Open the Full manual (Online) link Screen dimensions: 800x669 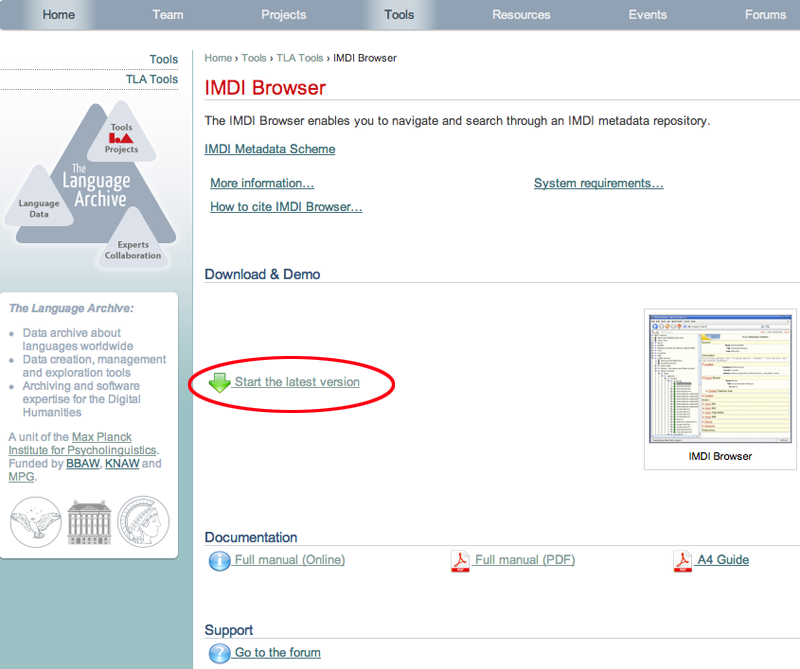point(290,560)
